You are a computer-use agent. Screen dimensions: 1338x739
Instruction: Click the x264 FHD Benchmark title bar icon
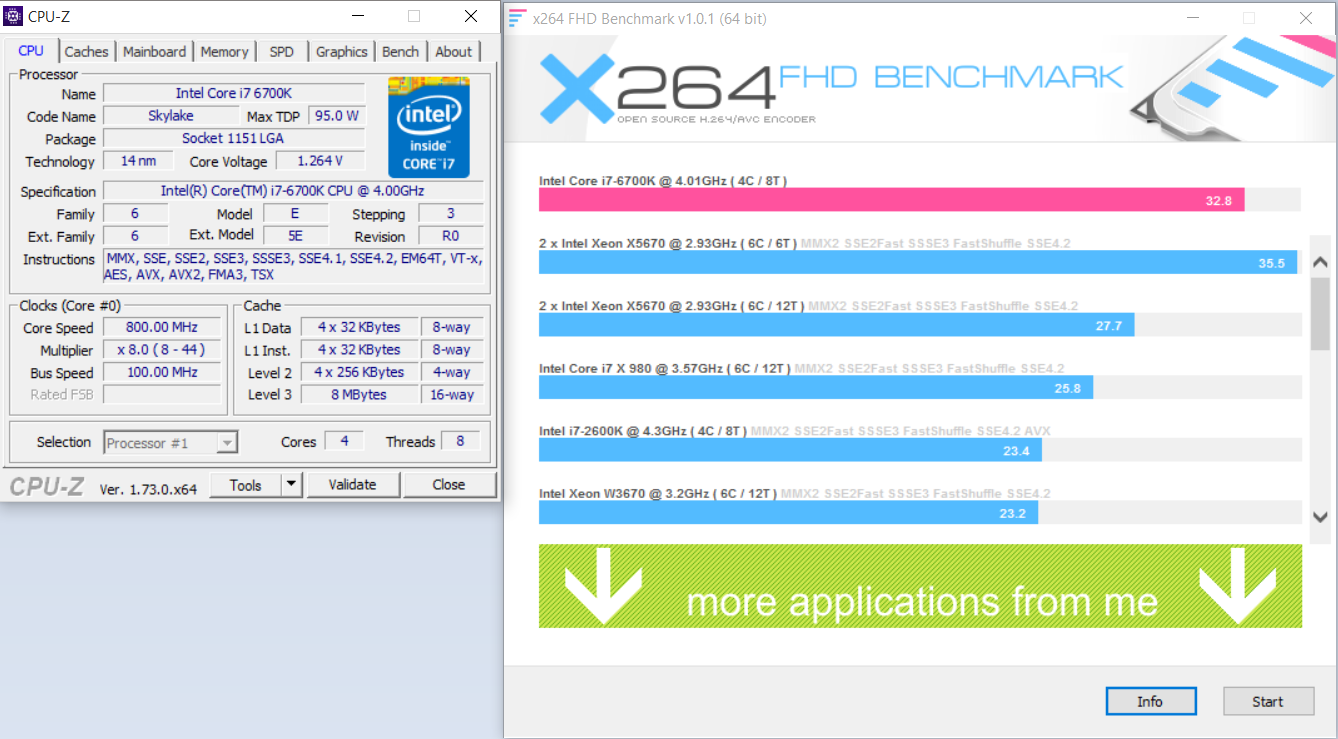point(517,17)
